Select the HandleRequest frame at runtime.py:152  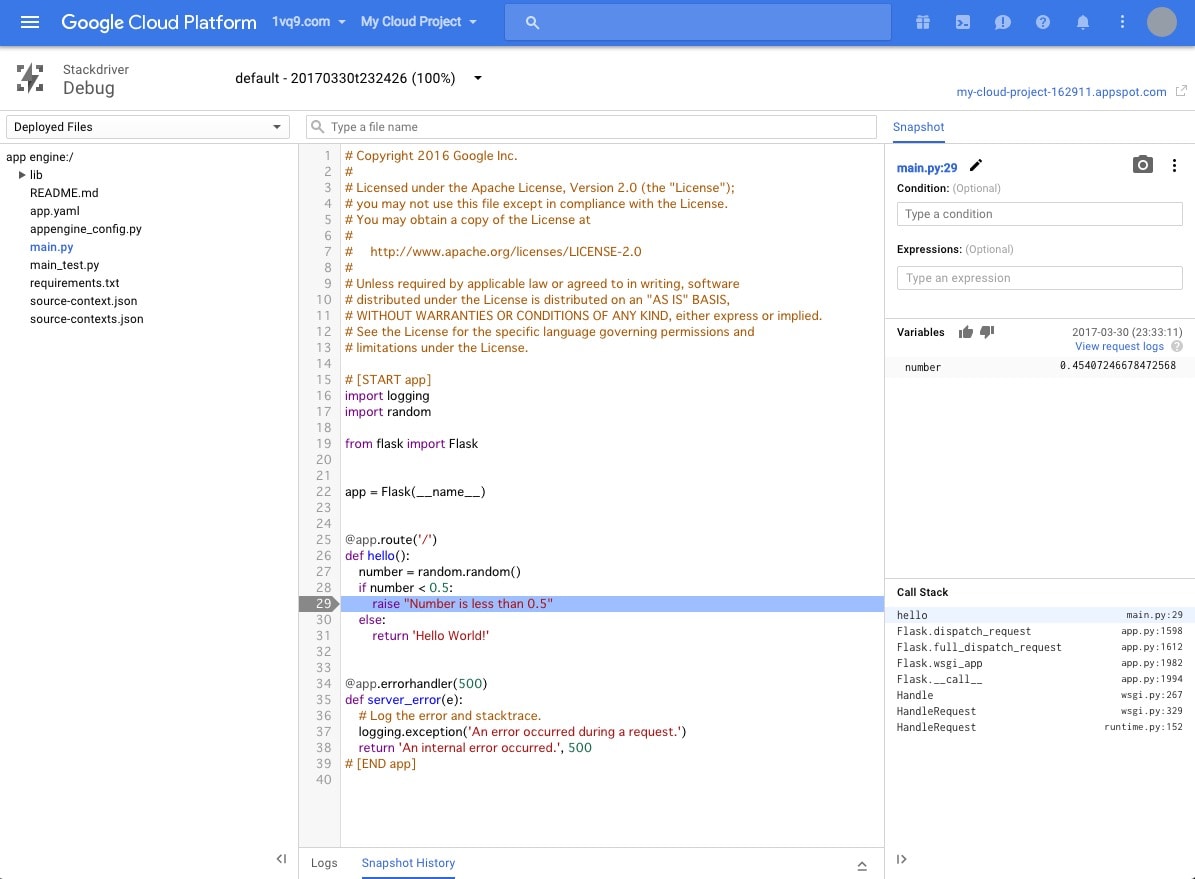tap(1040, 727)
